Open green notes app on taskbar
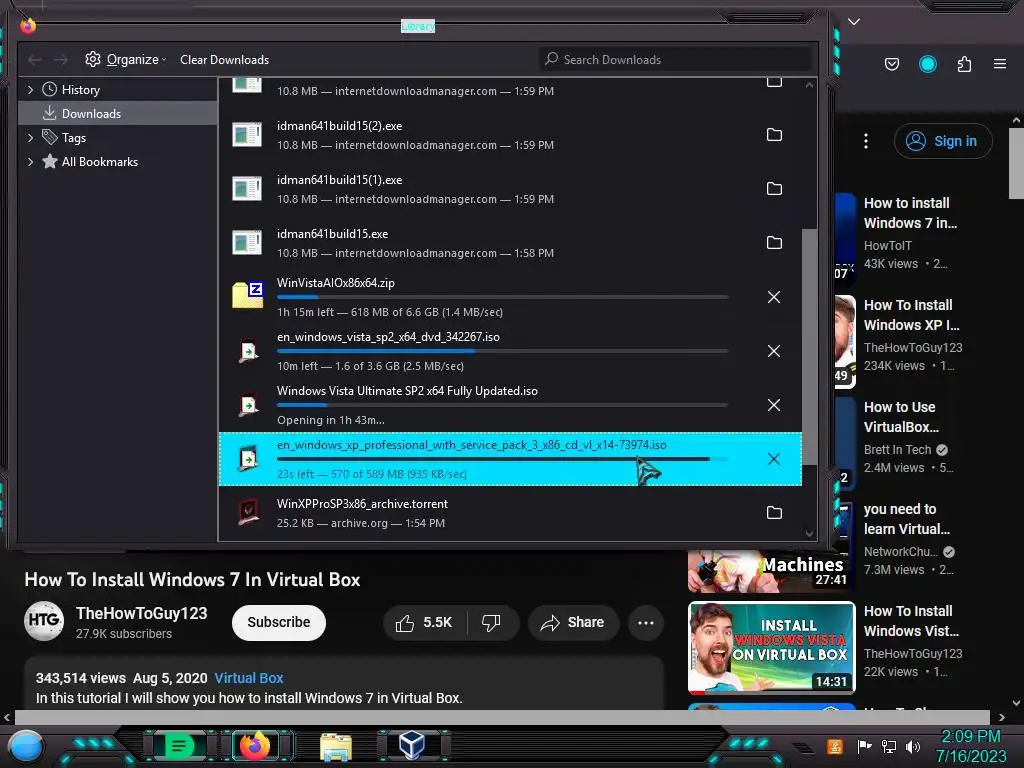 coord(178,746)
